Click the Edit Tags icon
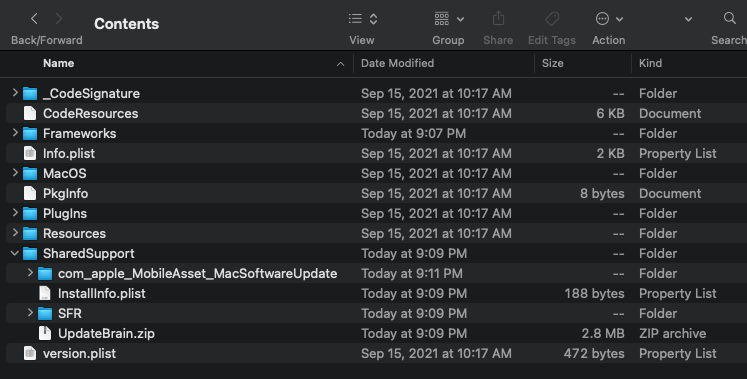The width and height of the screenshot is (747, 379). click(552, 19)
